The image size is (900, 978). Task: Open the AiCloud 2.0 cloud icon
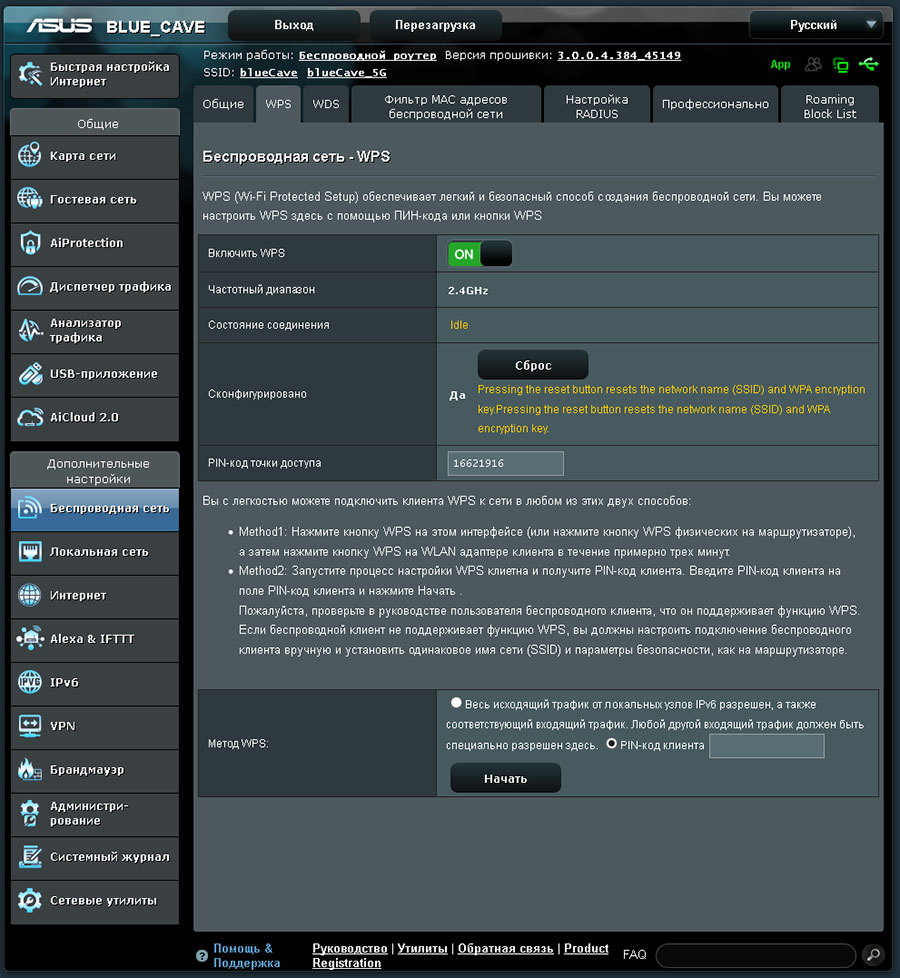(x=29, y=417)
